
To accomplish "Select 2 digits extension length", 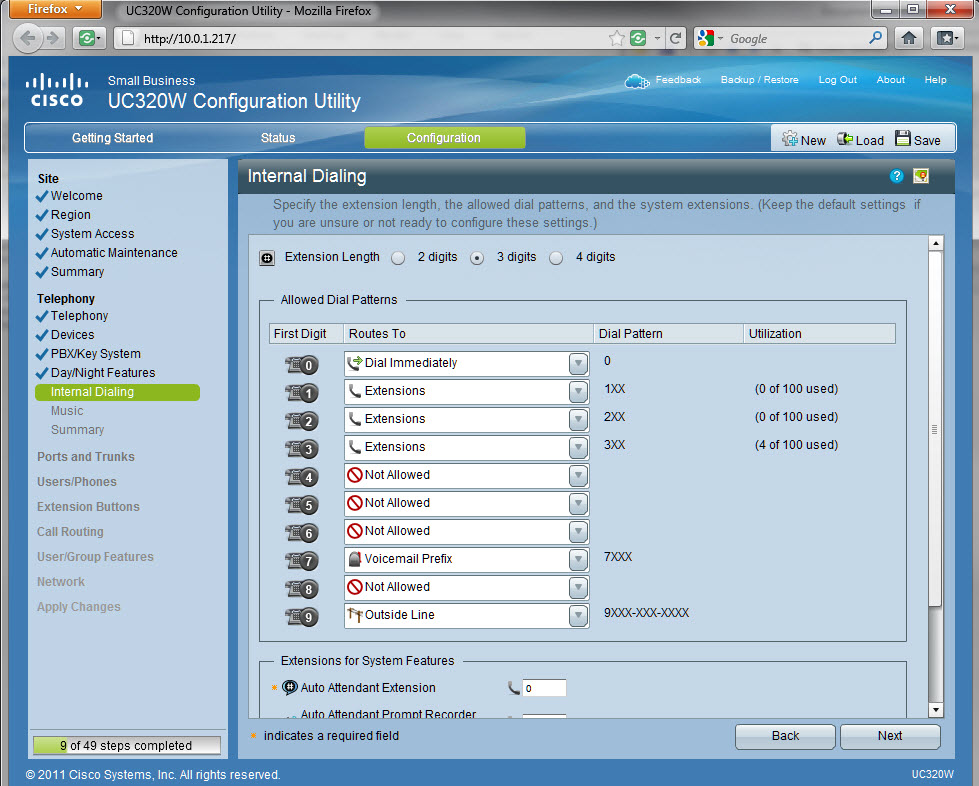I will [x=398, y=258].
